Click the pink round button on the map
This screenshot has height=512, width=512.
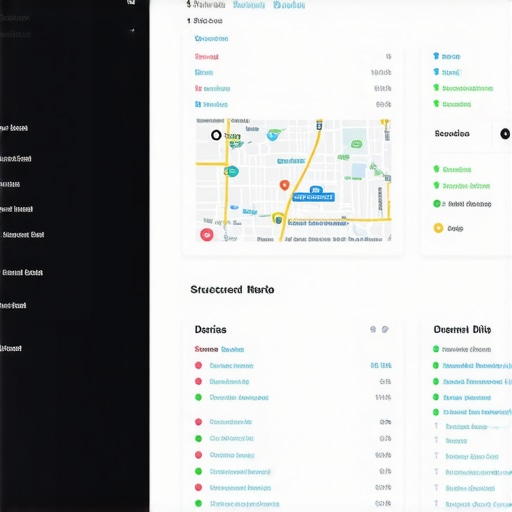point(207,235)
